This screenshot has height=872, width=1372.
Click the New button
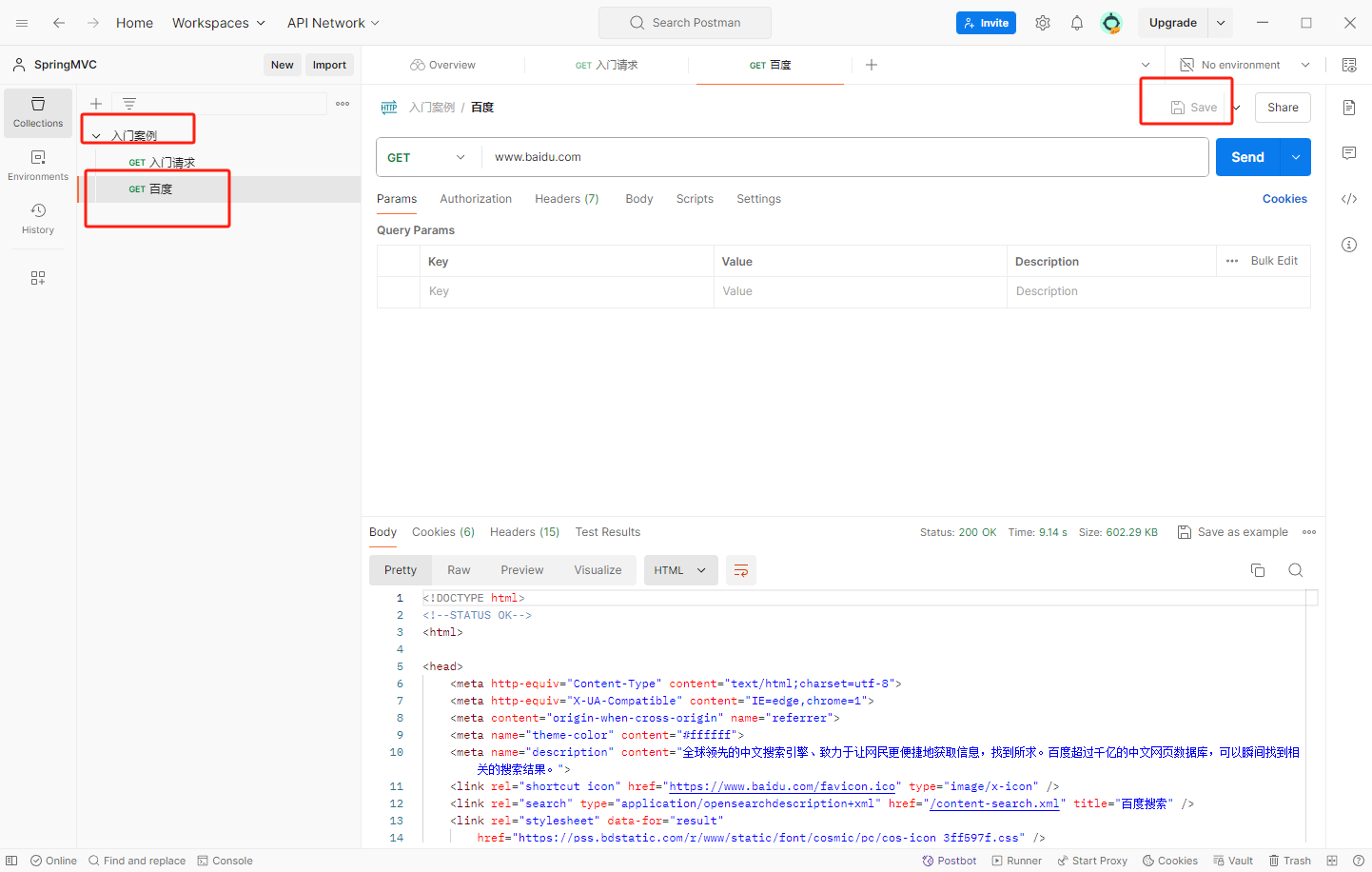(x=282, y=65)
